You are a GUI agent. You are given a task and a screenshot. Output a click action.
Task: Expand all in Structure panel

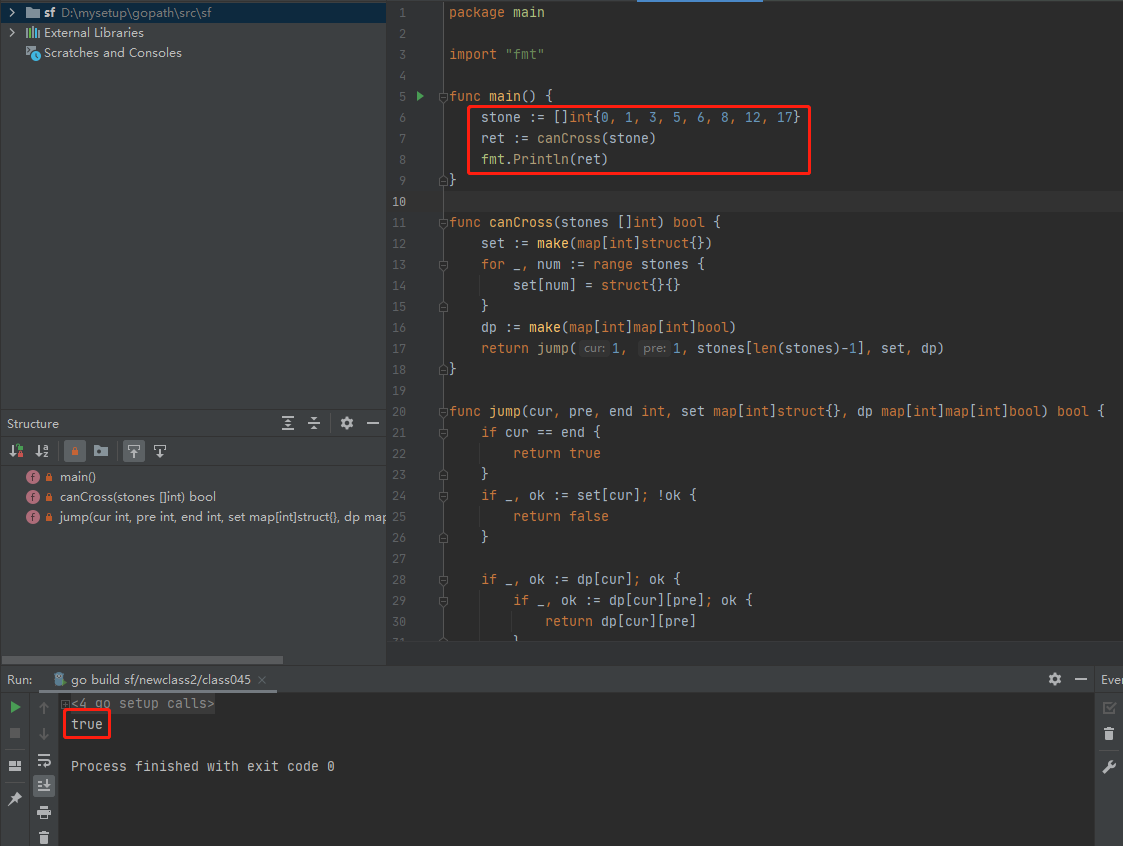(x=288, y=423)
